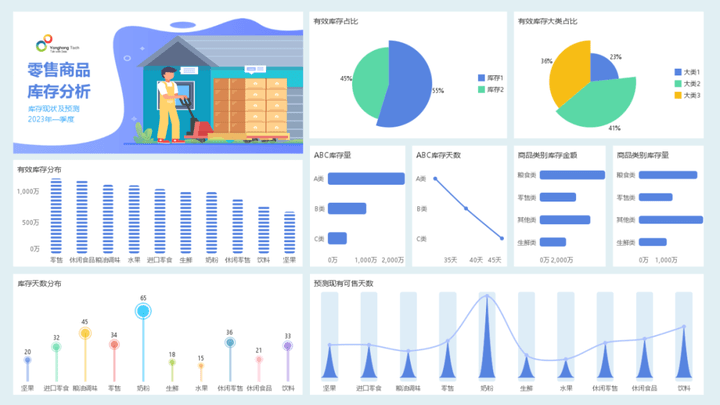720x405 pixels.
Task: Click the 坚果 striped bar in 有效库存分布
Action: pos(289,232)
